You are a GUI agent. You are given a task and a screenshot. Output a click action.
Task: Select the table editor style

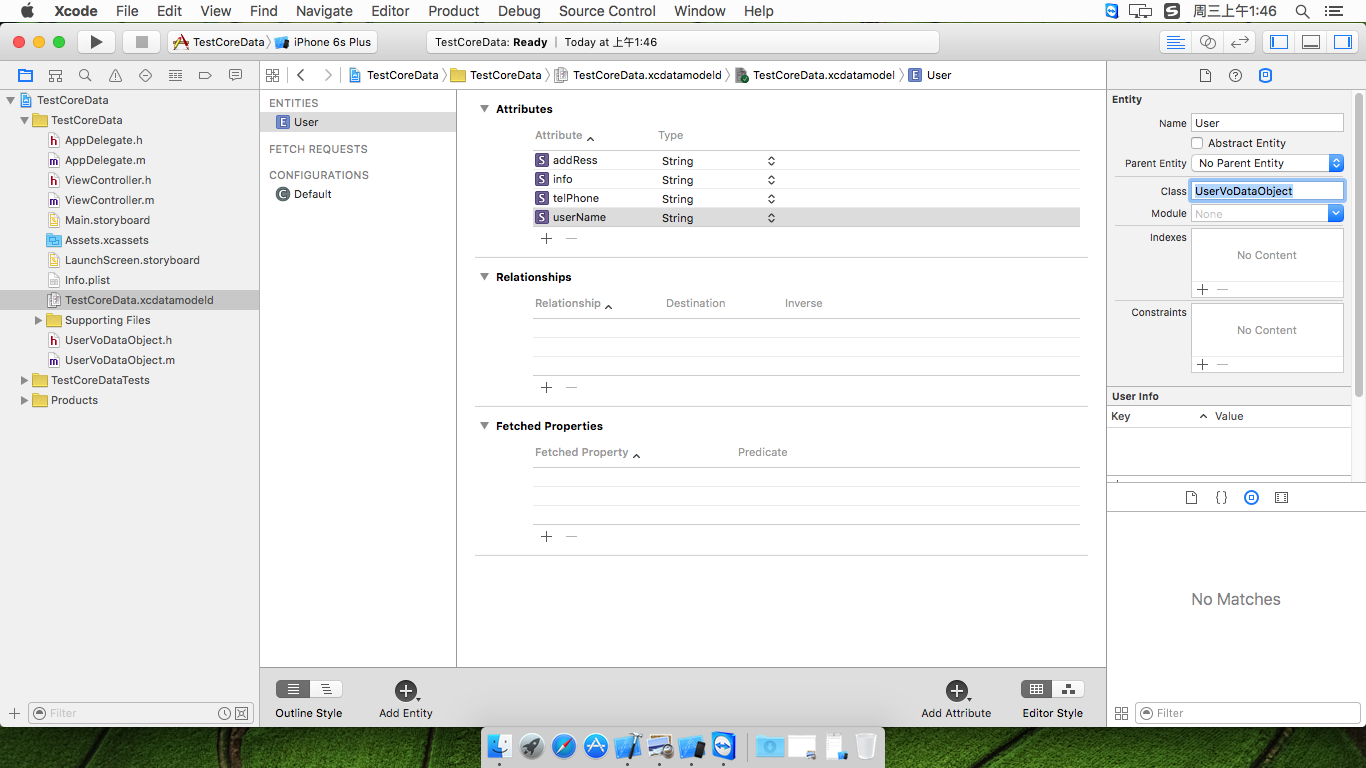click(1036, 689)
